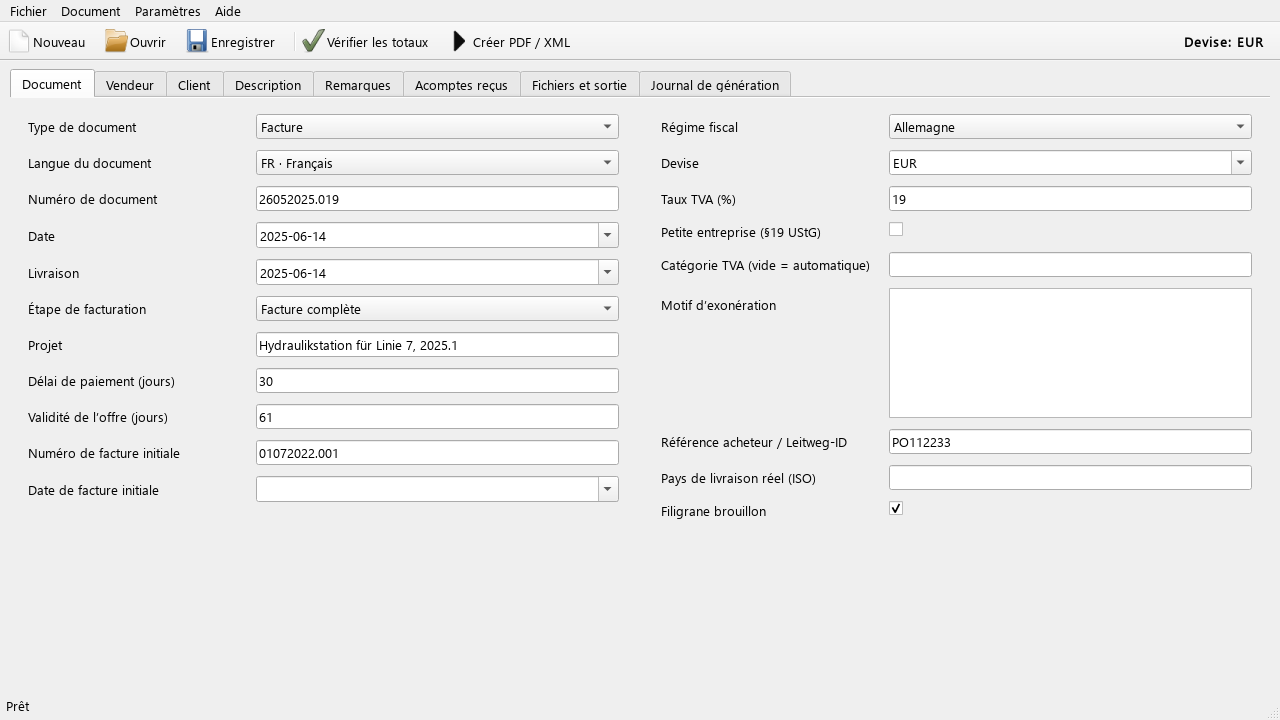1280x720 pixels.
Task: Click the Délai de paiement field
Action: pos(437,381)
